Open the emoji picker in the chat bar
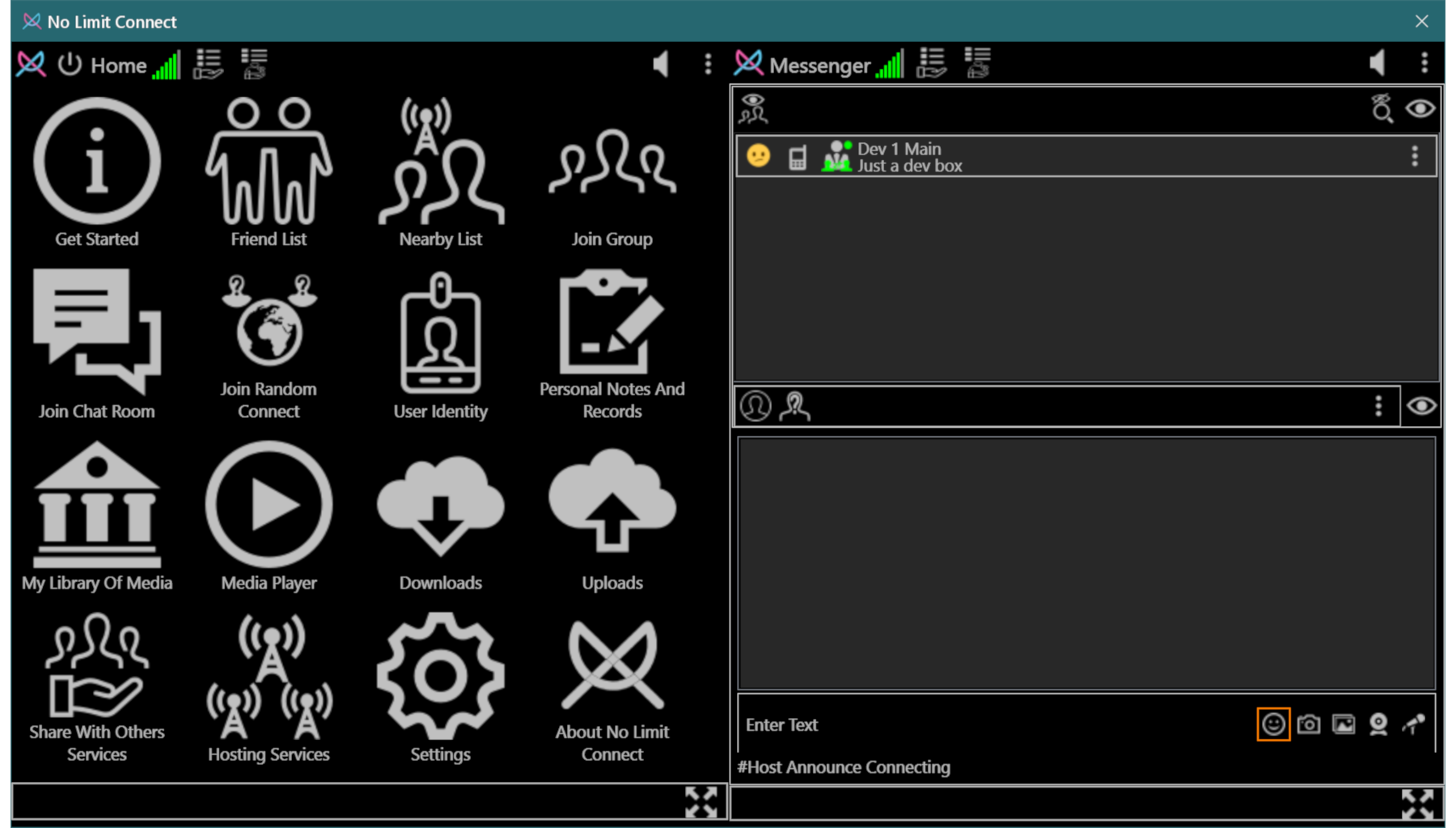Screen dimensions: 1456x828 click(1272, 724)
